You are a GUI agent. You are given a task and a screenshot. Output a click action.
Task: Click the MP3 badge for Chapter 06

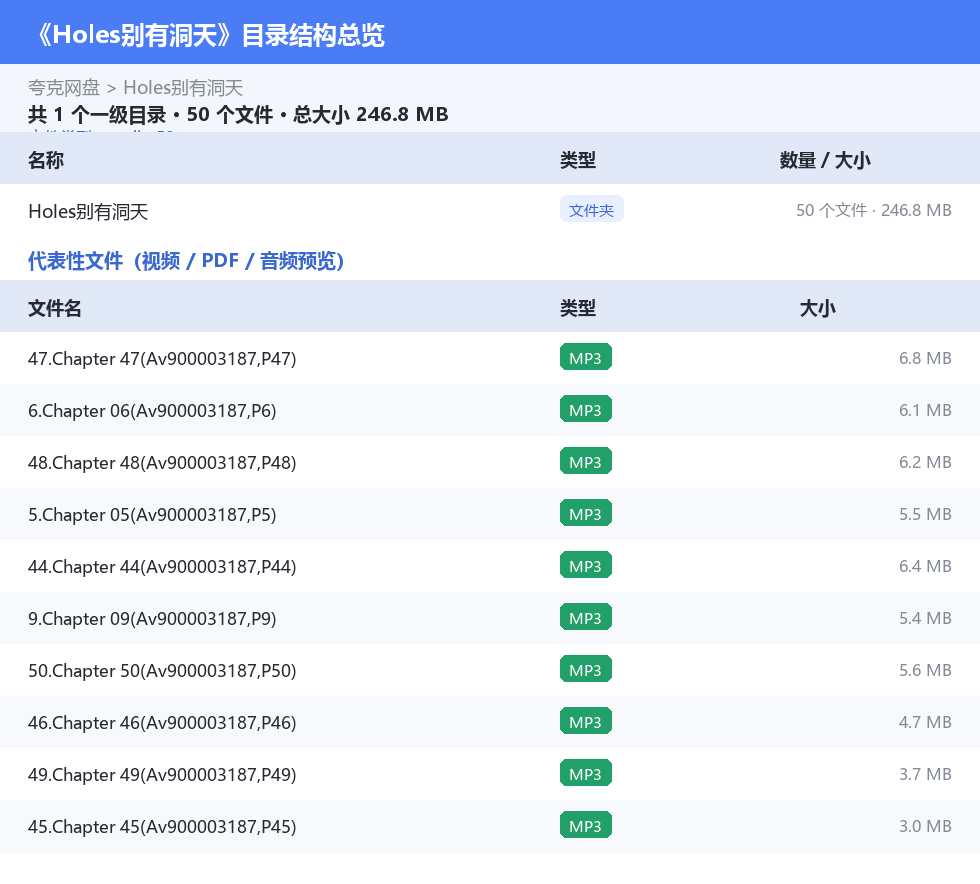(x=586, y=409)
